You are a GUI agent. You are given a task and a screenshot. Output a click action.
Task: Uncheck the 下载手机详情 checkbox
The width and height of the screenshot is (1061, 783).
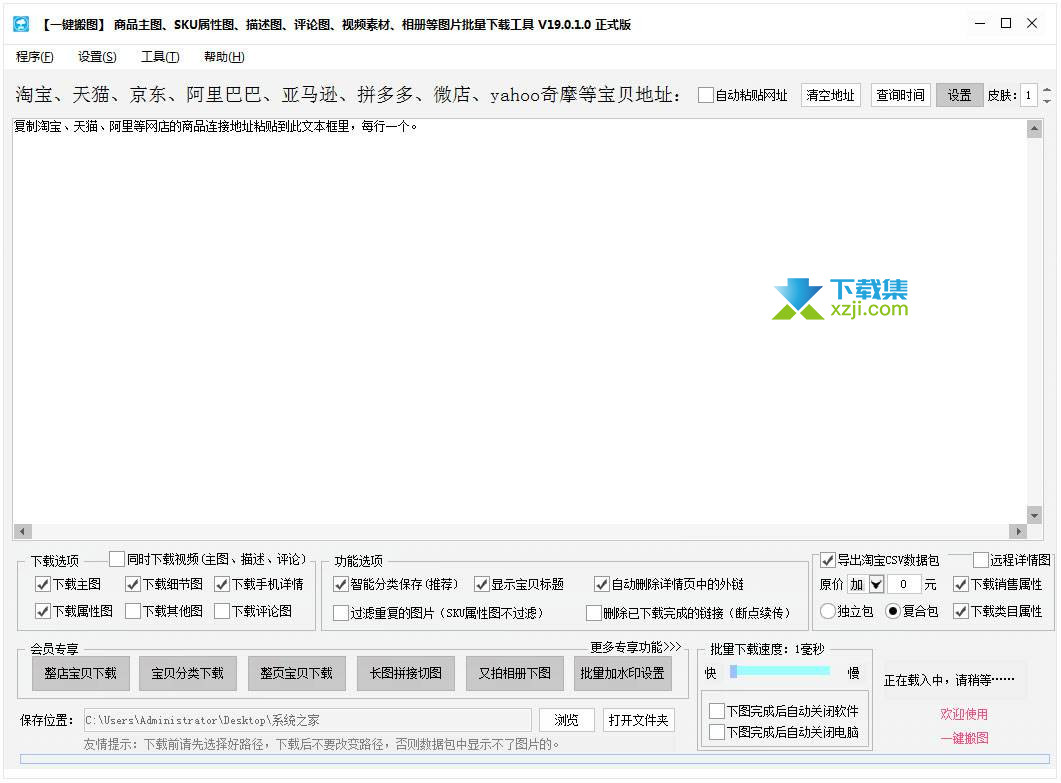[x=222, y=584]
